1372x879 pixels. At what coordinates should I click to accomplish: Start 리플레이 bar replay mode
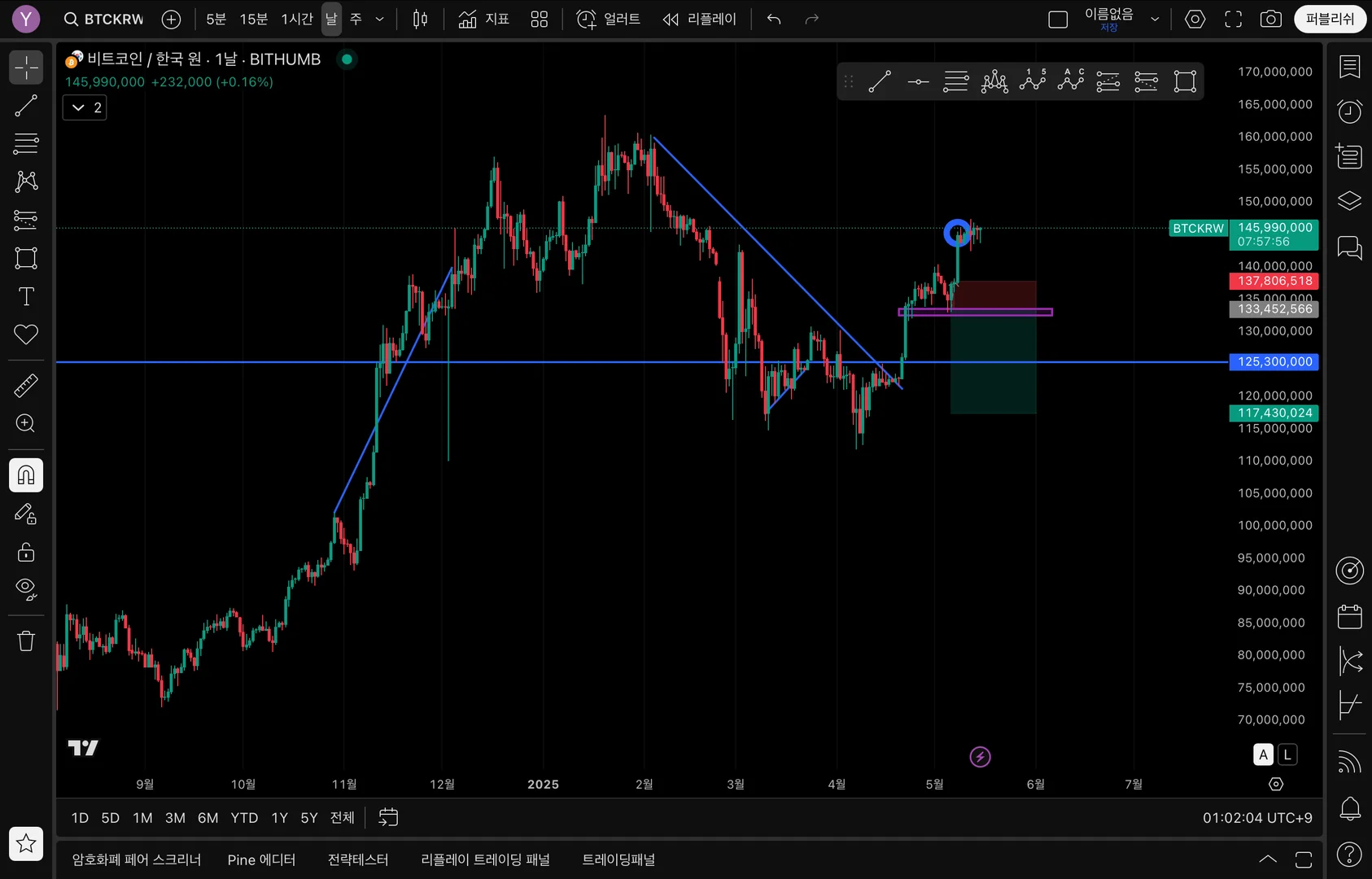pos(699,19)
